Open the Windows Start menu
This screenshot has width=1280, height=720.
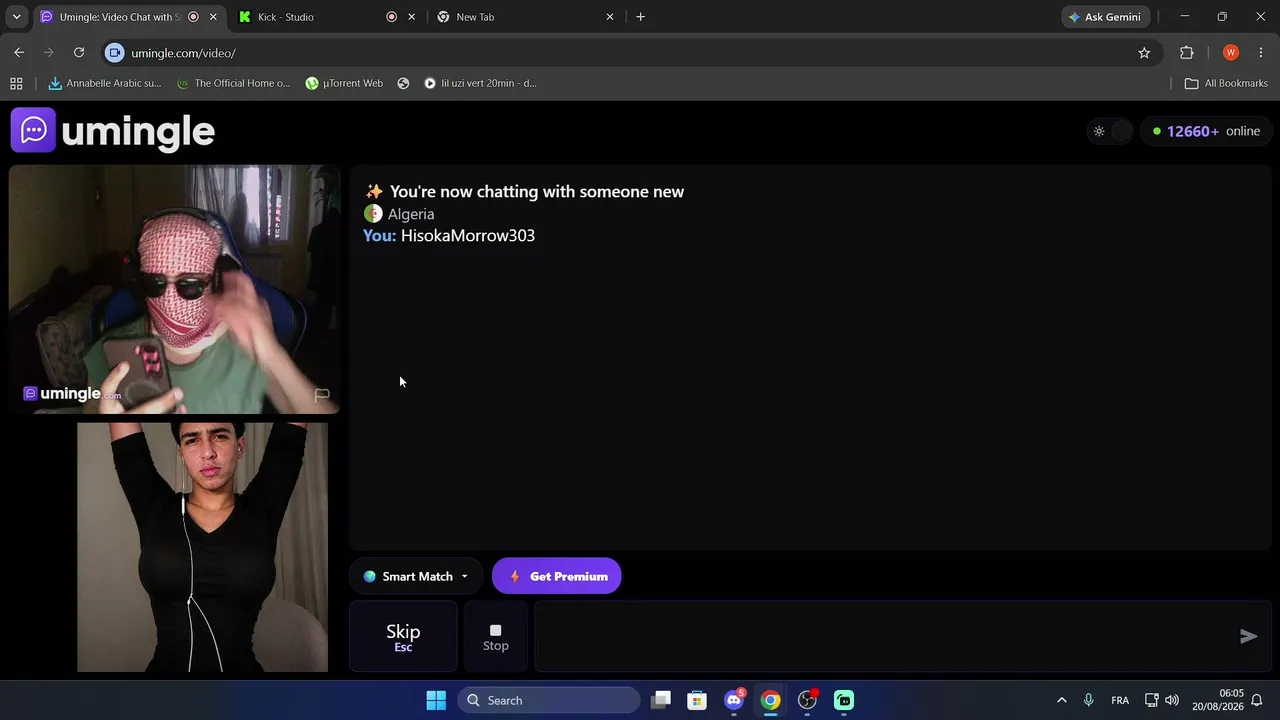436,700
